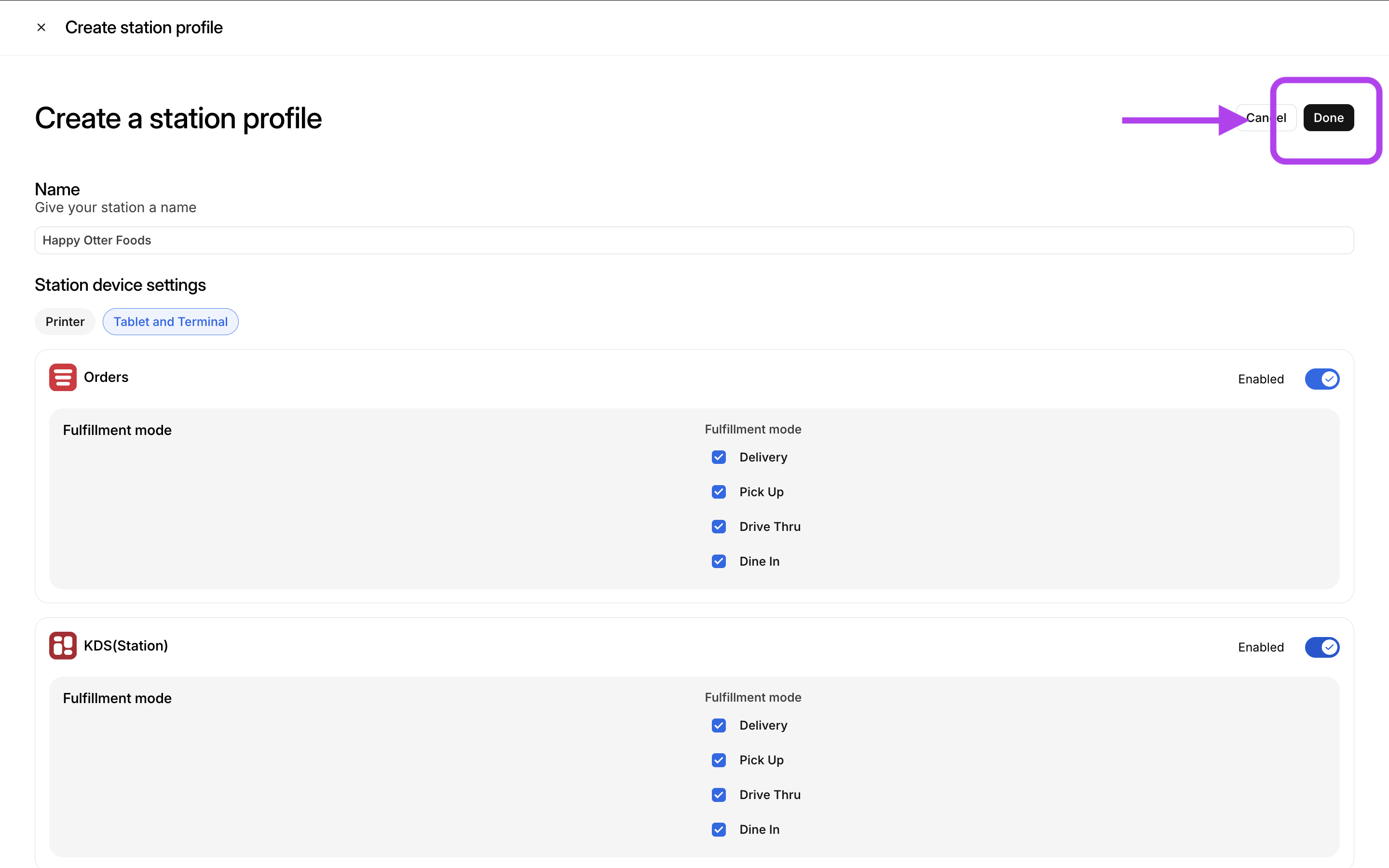Click the KDS(Station) app icon
This screenshot has height=868, width=1389.
pos(63,645)
